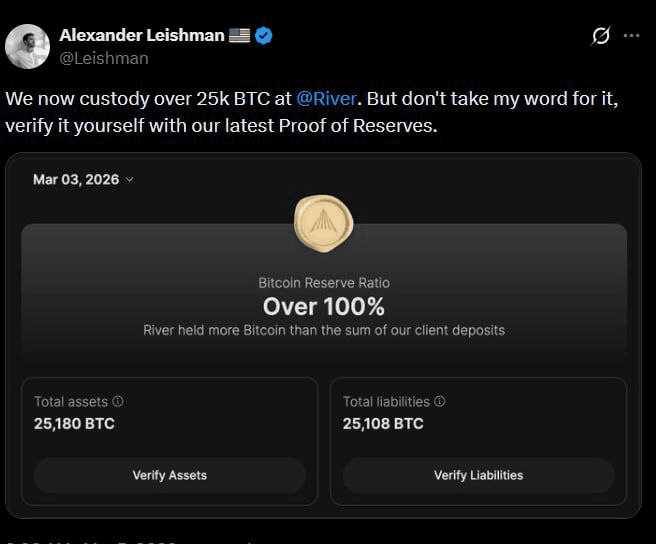Image resolution: width=656 pixels, height=544 pixels.
Task: Select the Over 100% reserve ratio heading
Action: (x=323, y=307)
